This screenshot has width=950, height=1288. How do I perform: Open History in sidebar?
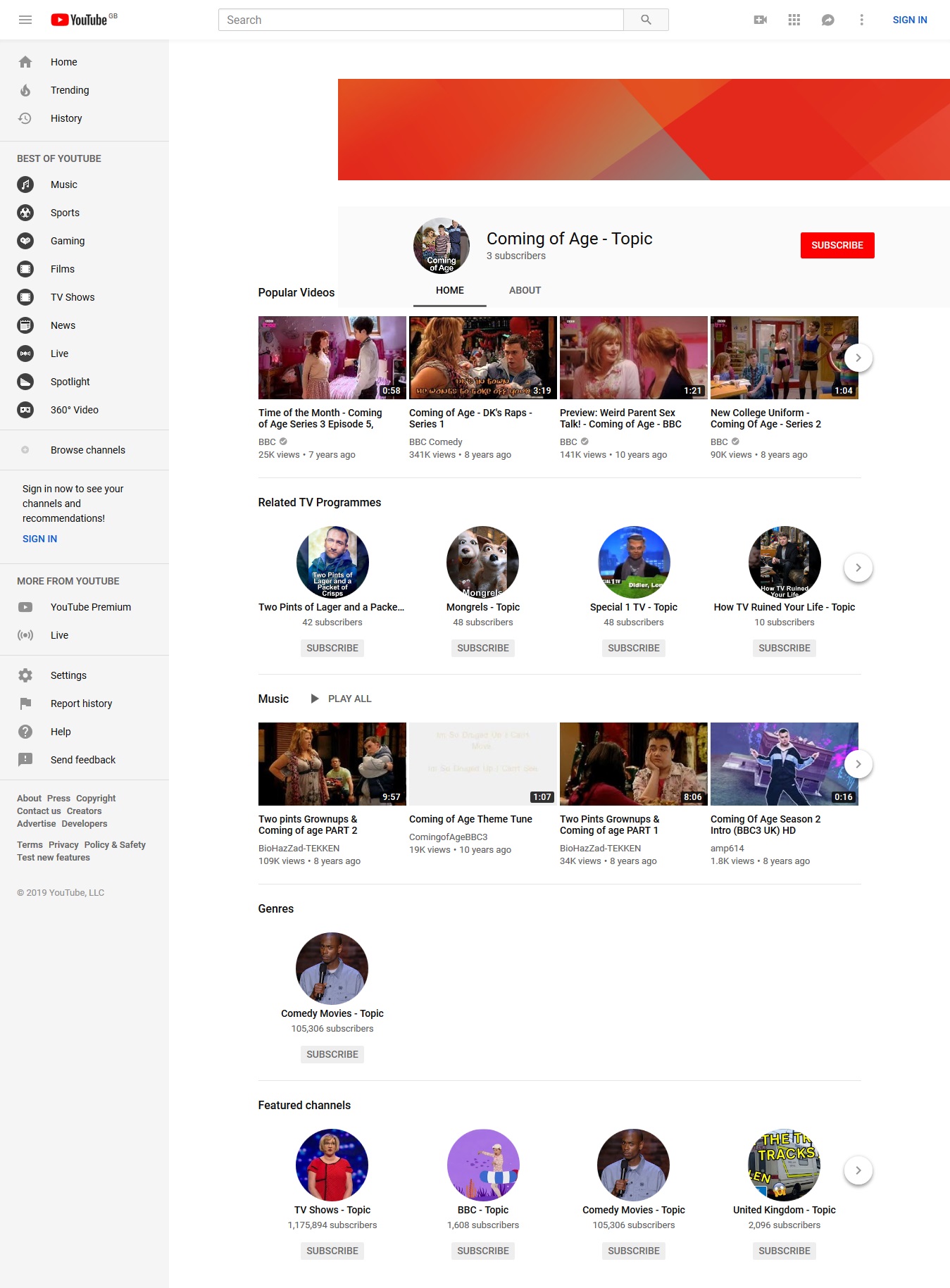pos(85,118)
